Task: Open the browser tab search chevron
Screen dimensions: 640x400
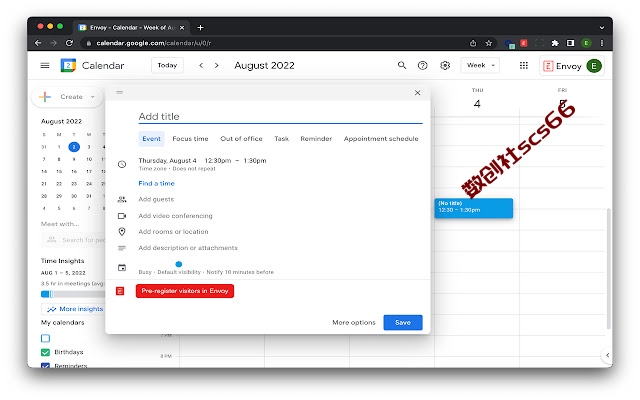Action: [602, 27]
